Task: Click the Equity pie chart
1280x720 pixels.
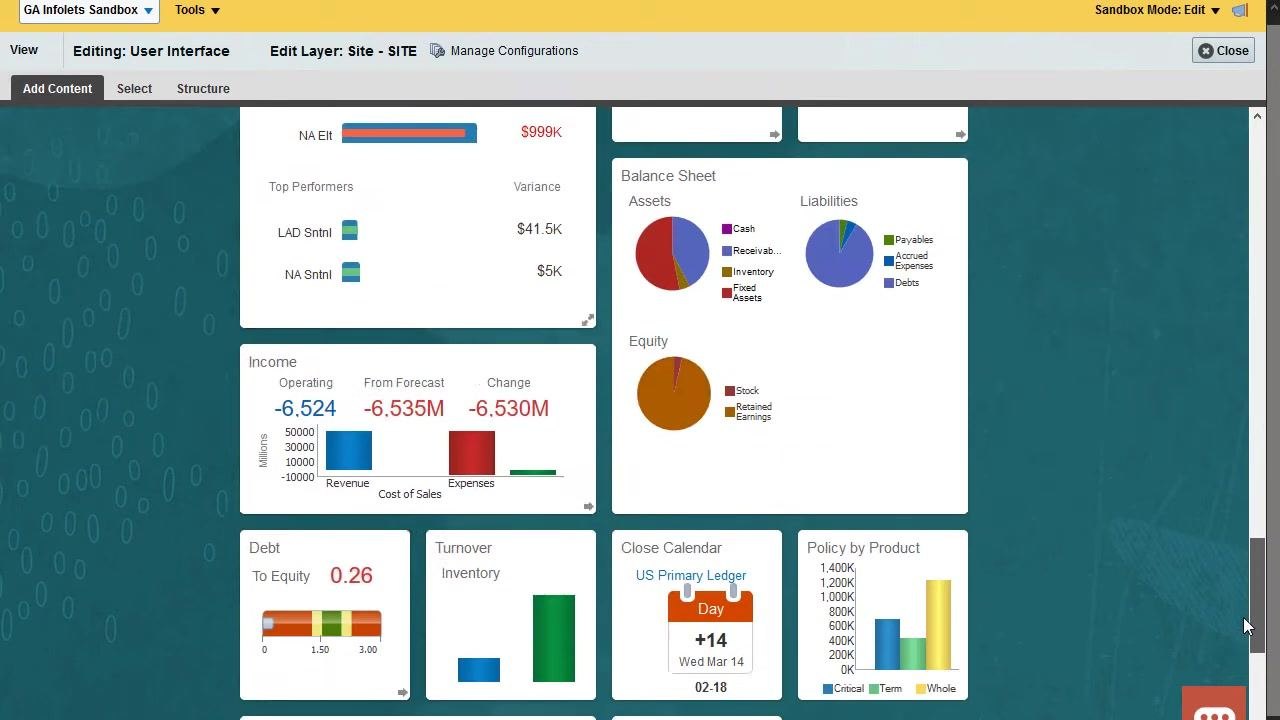Action: click(x=673, y=393)
